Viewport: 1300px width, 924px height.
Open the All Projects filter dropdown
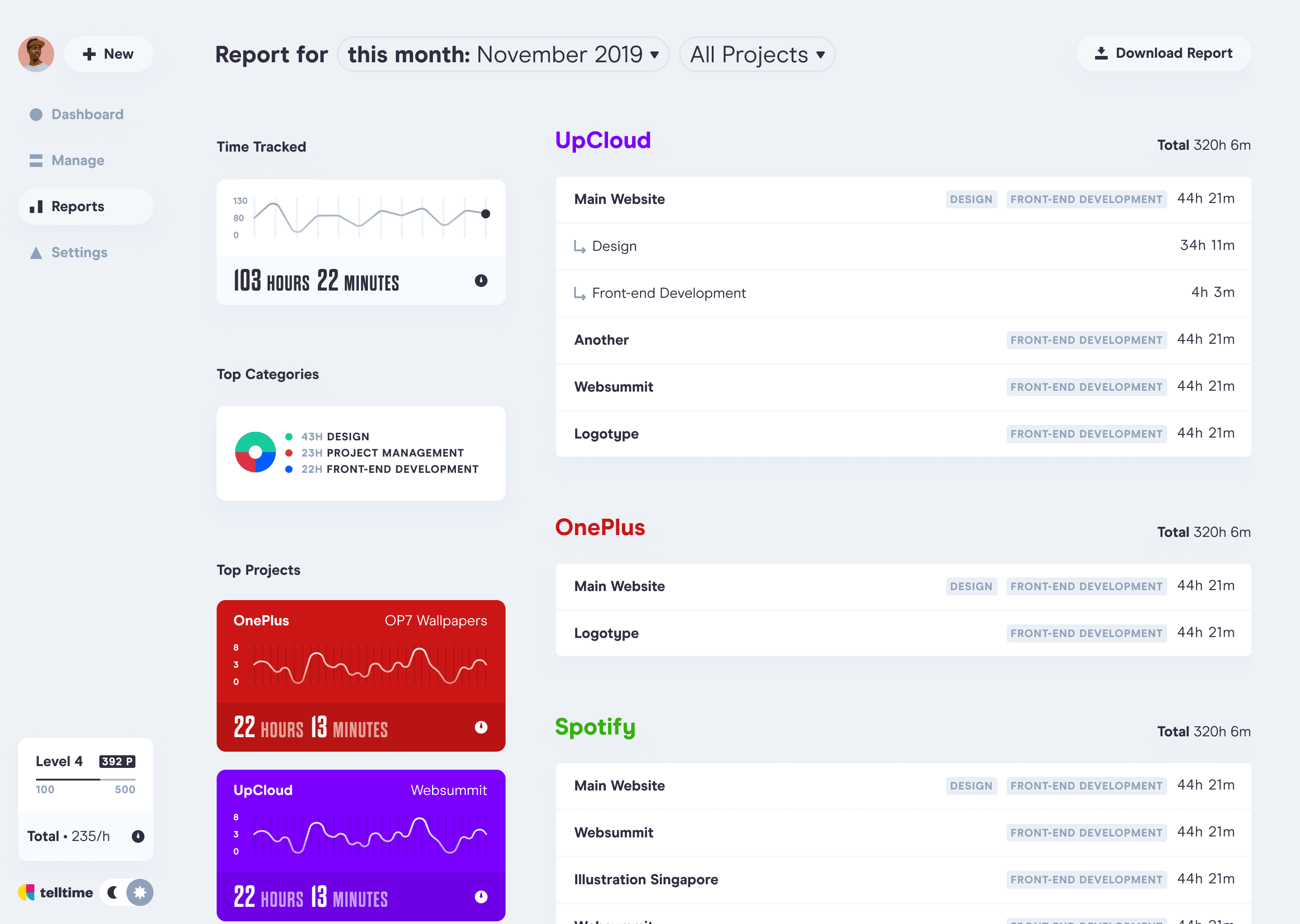(x=757, y=55)
